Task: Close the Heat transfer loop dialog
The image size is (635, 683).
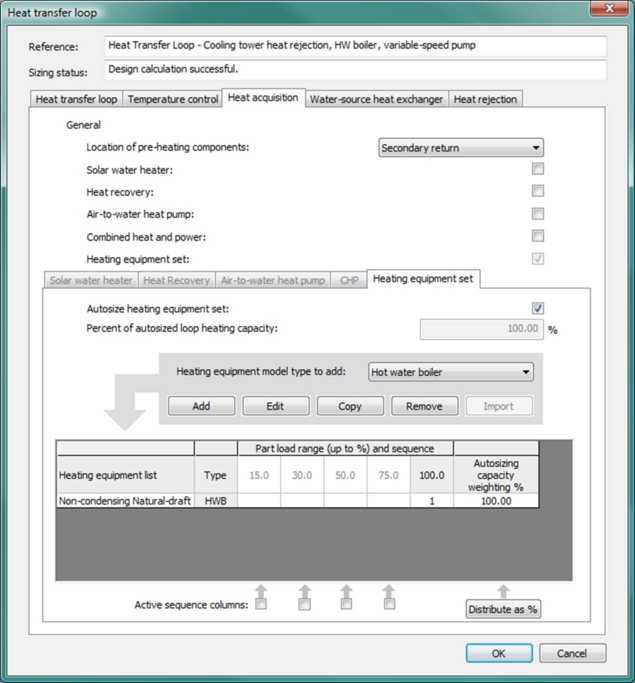Action: 609,9
